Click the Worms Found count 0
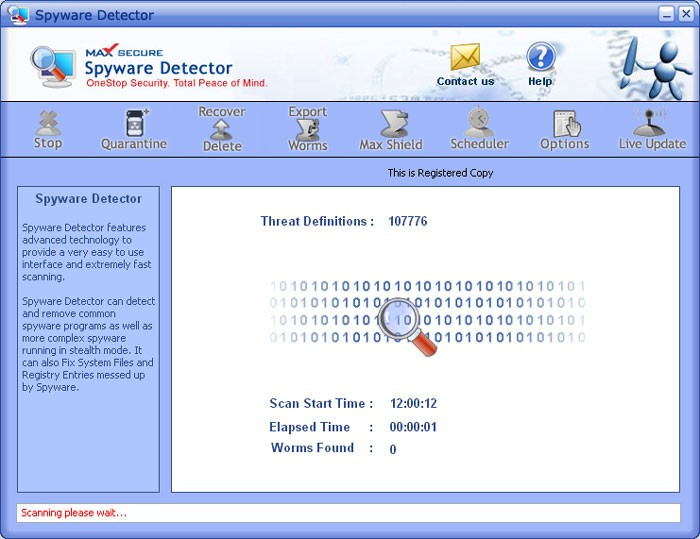The height and width of the screenshot is (539, 700). pos(393,449)
